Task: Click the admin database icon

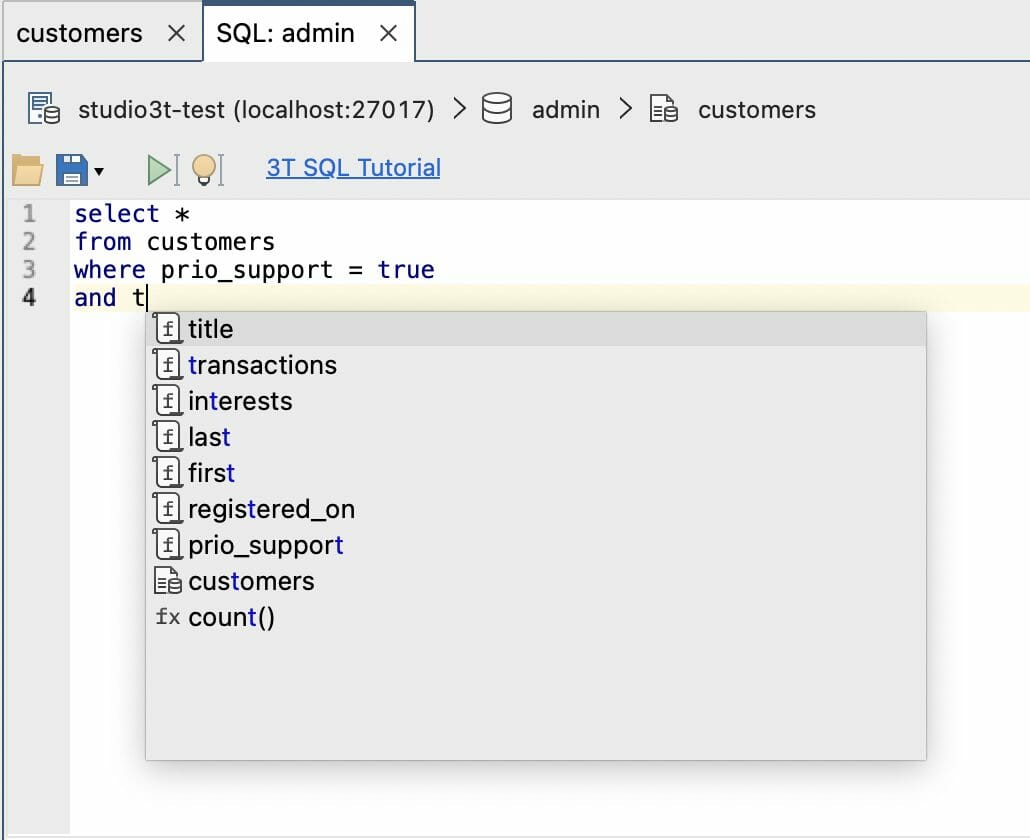Action: tap(497, 108)
